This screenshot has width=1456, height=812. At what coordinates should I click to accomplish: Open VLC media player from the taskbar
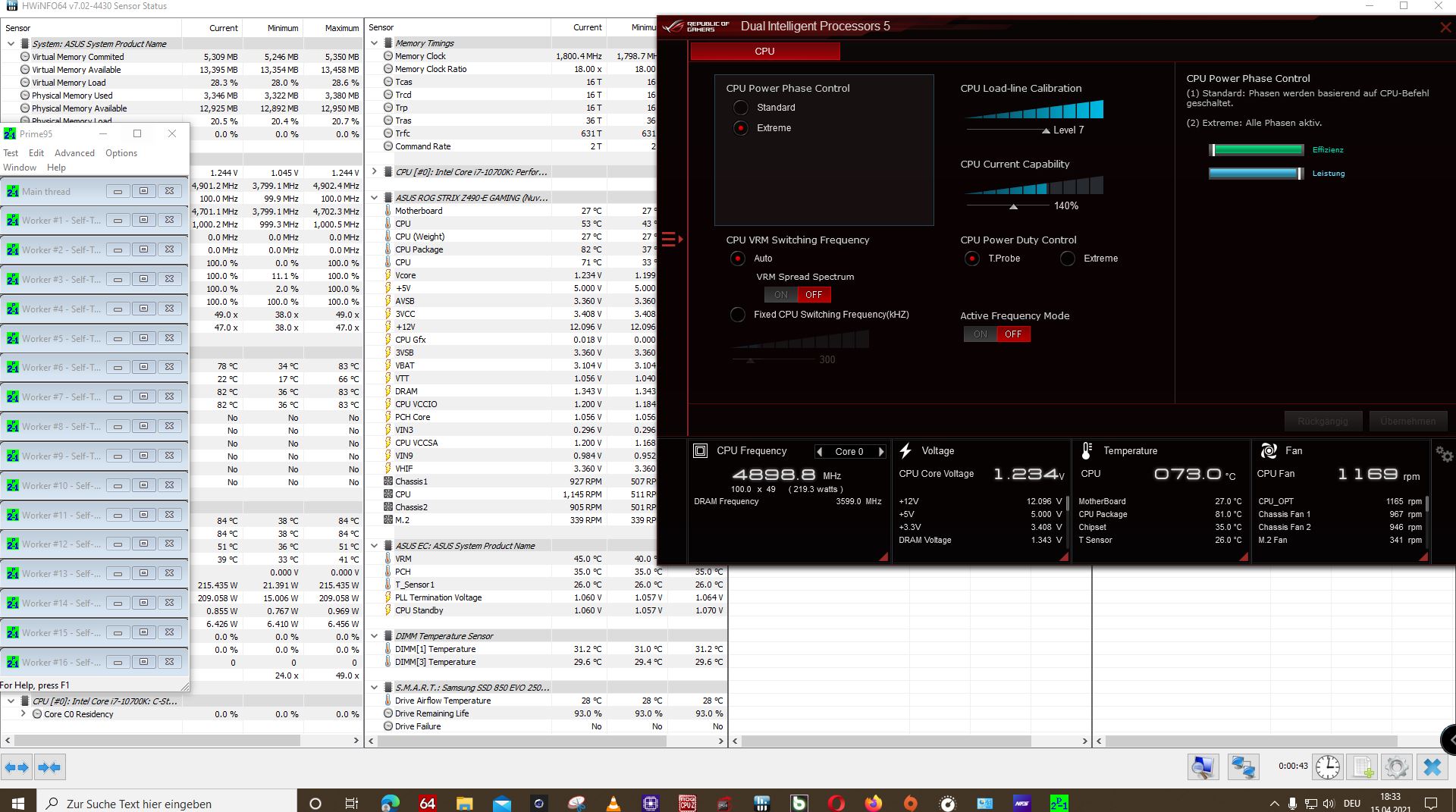tap(613, 803)
